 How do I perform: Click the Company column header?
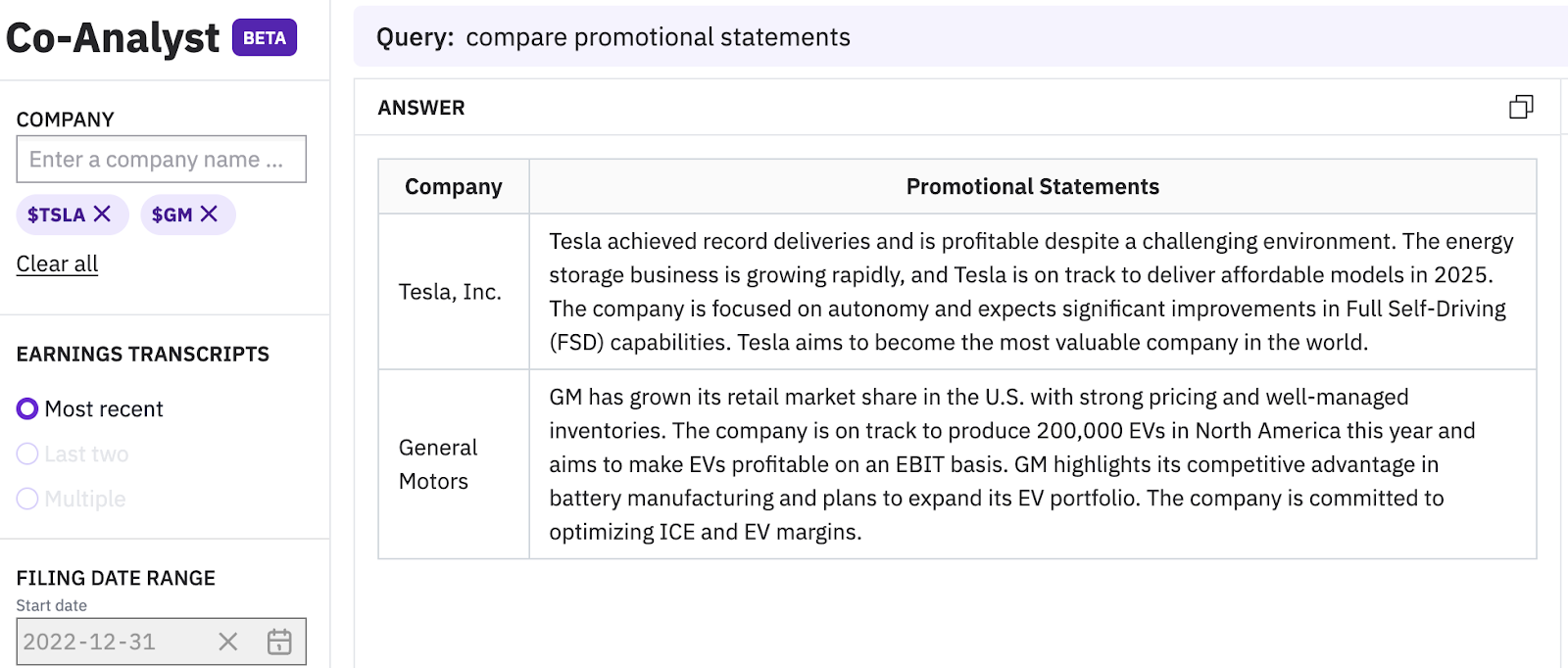pos(454,186)
